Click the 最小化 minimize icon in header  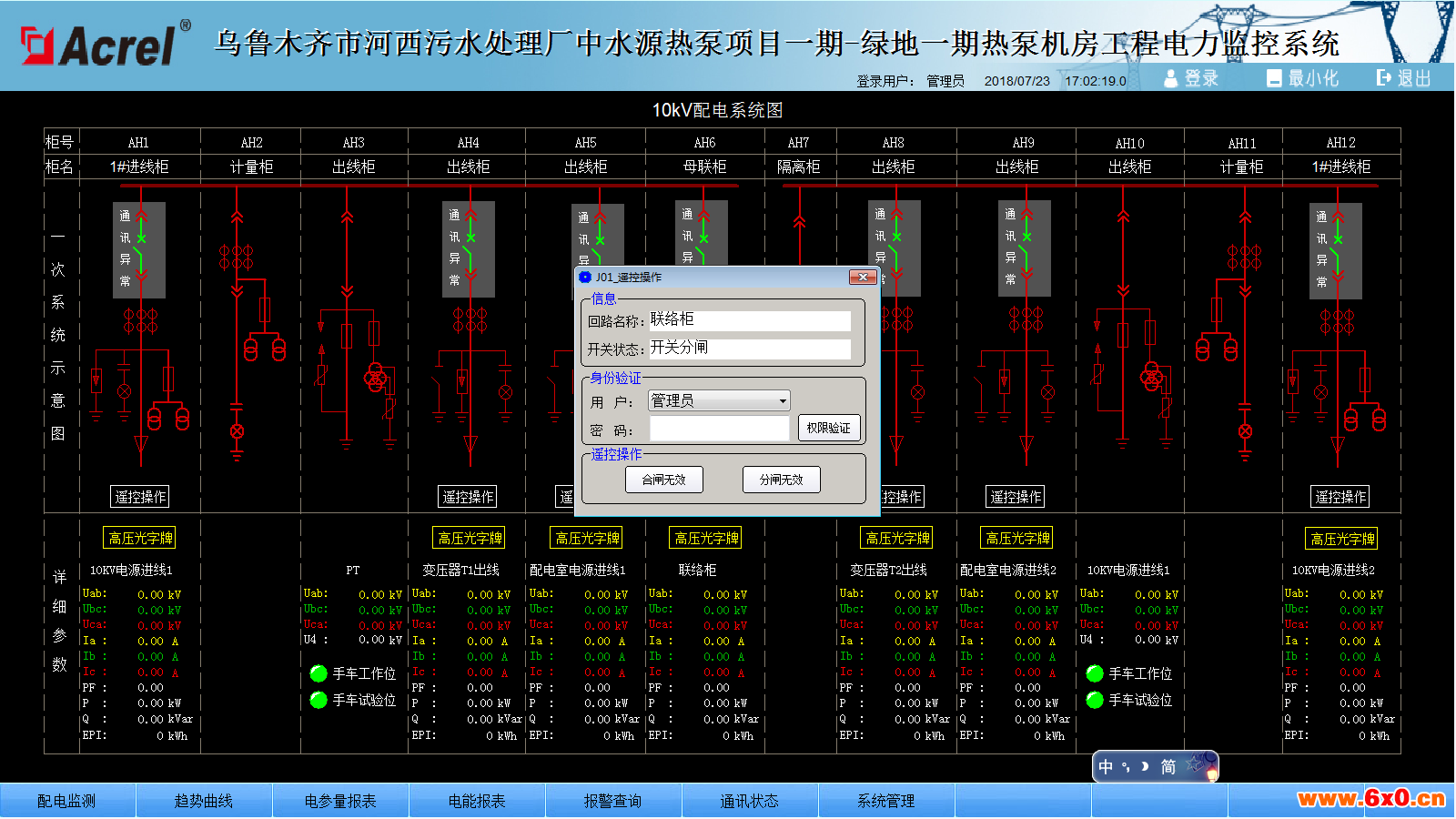point(1275,79)
